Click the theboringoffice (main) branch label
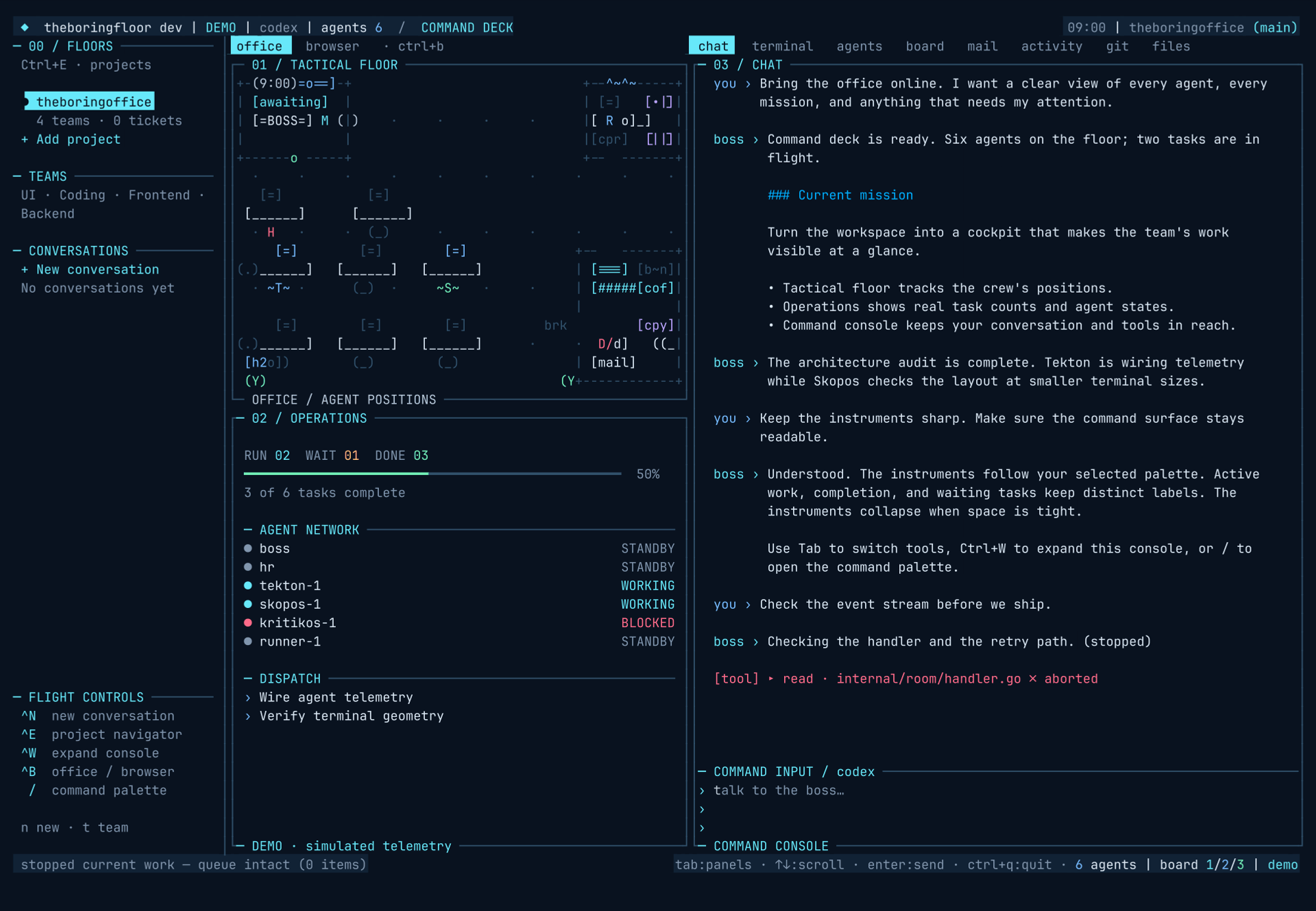 tap(1213, 27)
